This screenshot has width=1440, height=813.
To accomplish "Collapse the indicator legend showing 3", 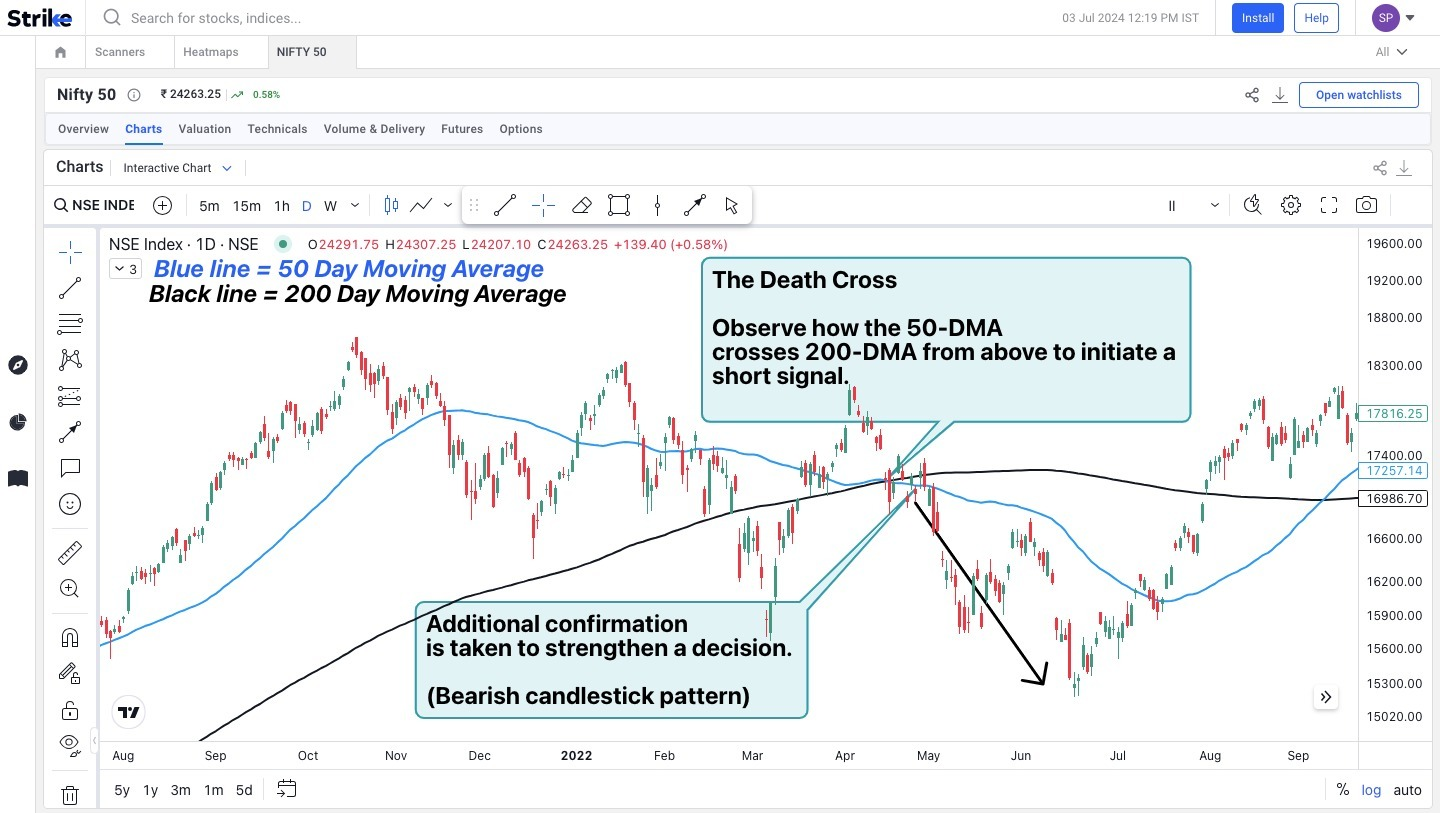I will tap(125, 269).
